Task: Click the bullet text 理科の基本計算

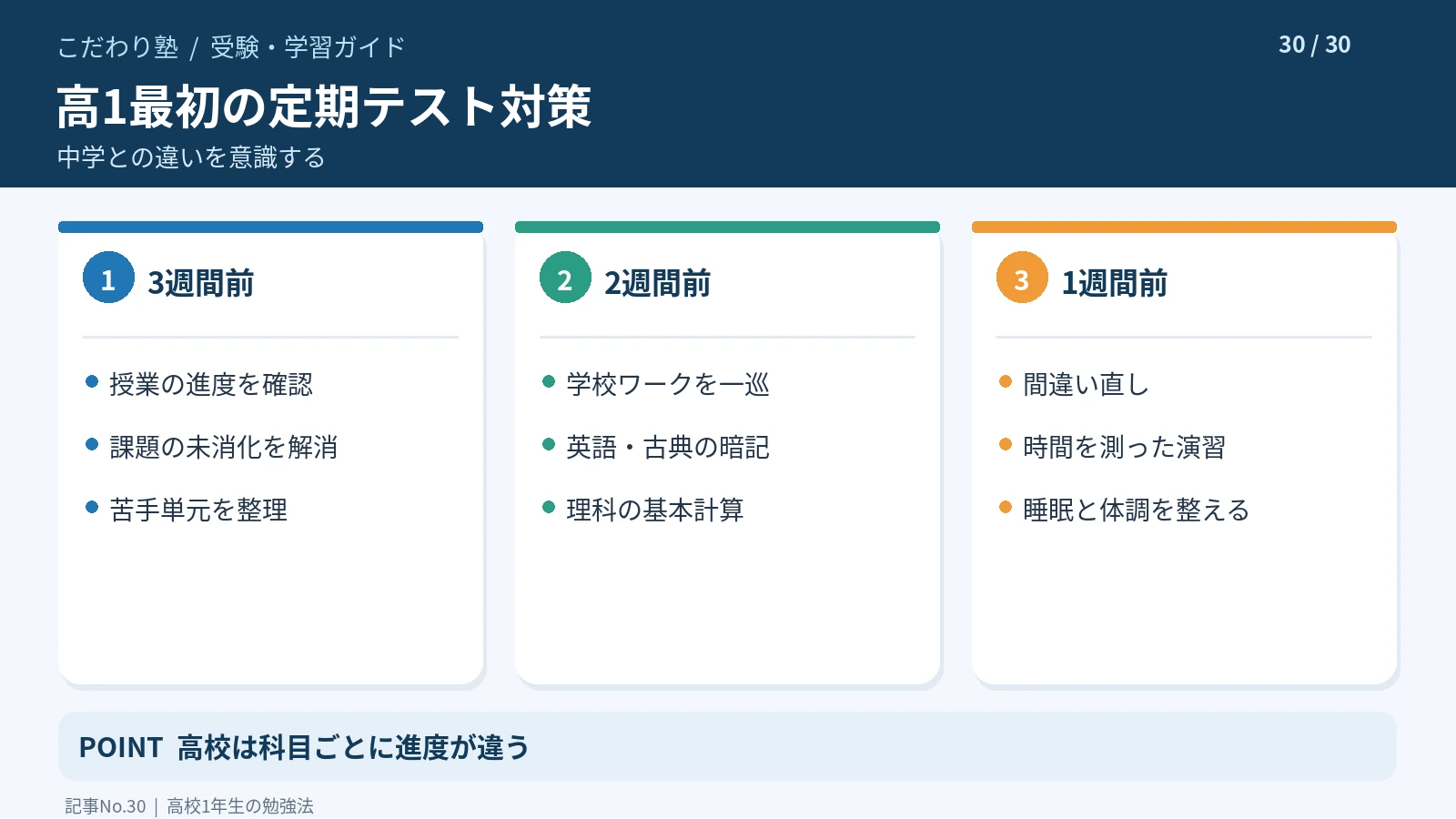Action: 655,510
